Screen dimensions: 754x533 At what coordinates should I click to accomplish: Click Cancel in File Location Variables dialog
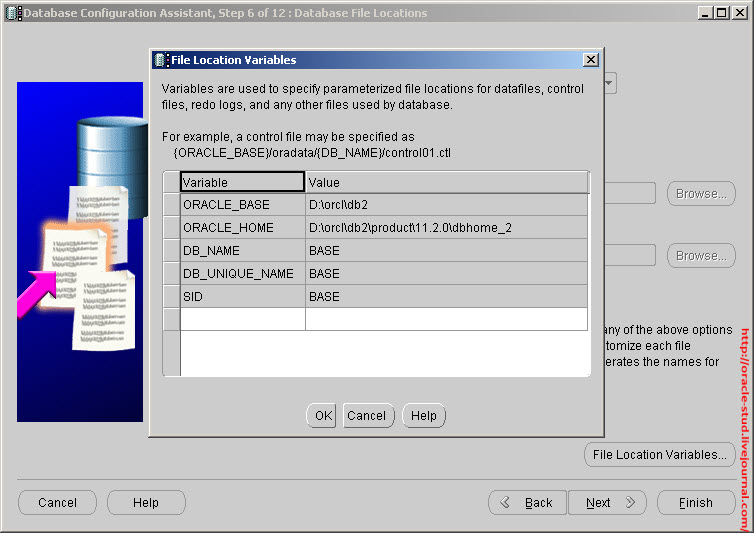[x=368, y=415]
